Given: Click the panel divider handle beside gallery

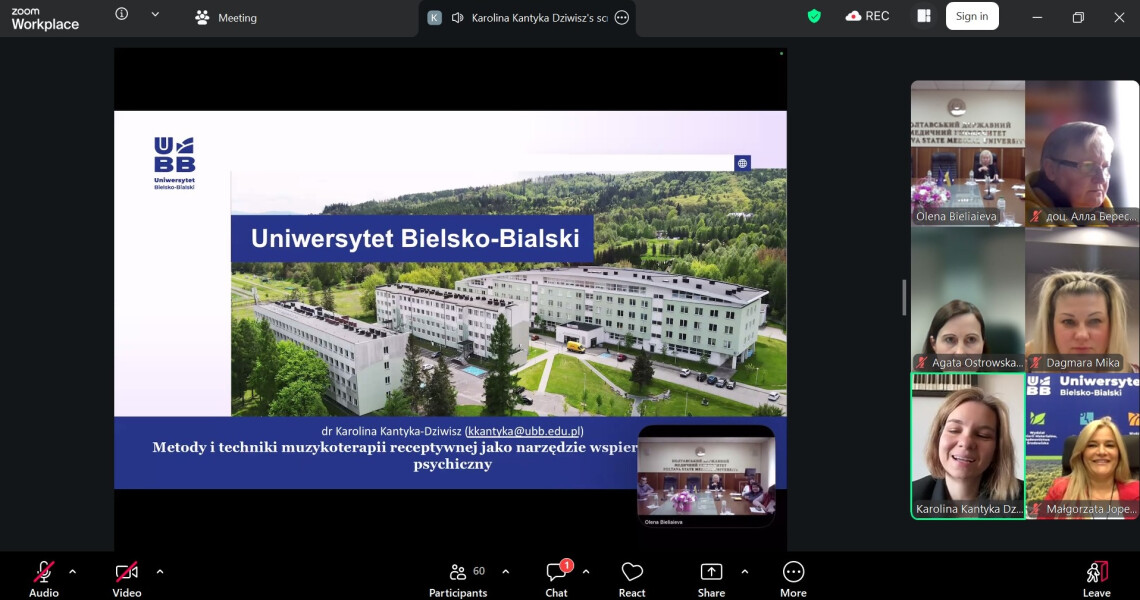Looking at the screenshot, I should click(x=904, y=297).
